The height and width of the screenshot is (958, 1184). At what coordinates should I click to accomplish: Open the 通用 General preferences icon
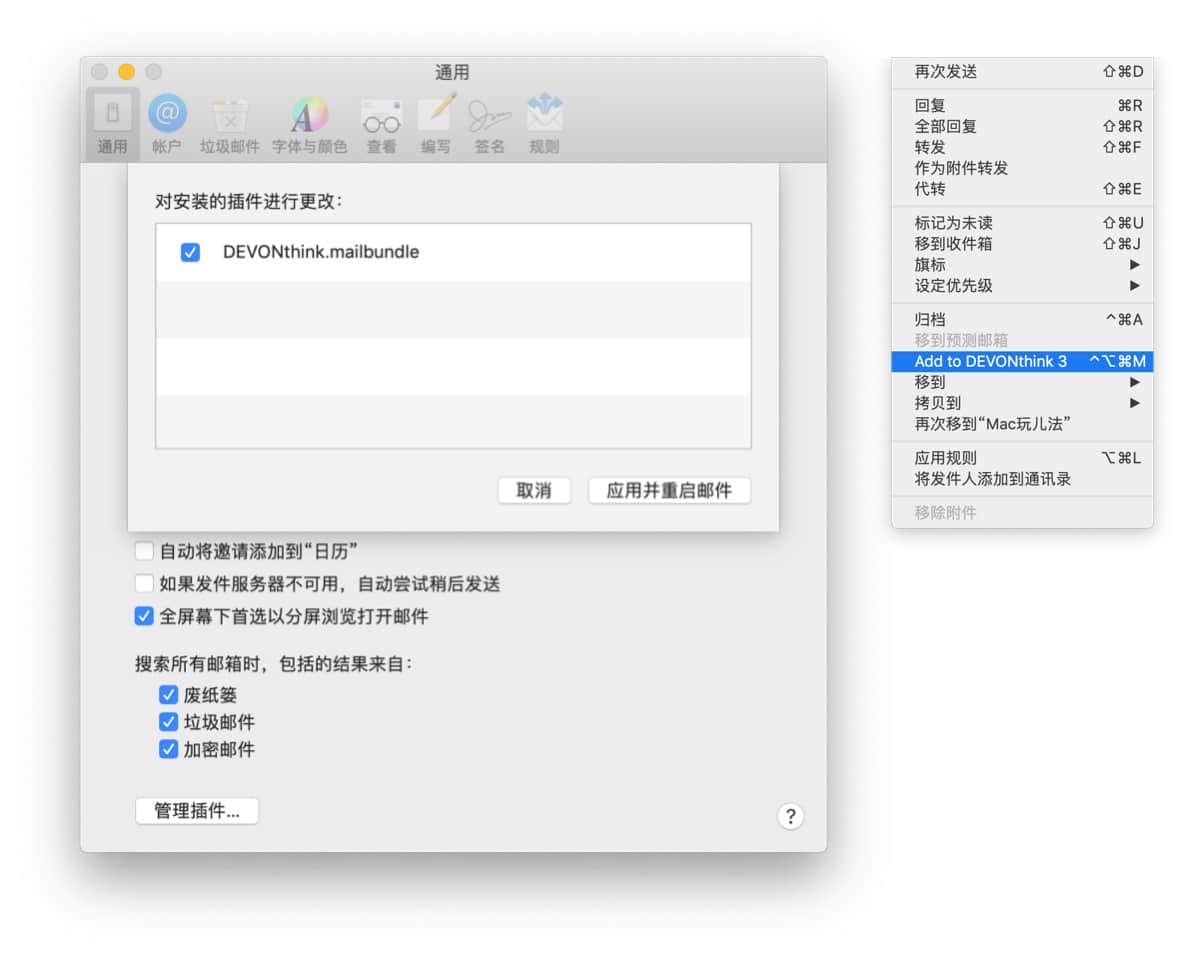pyautogui.click(x=113, y=124)
